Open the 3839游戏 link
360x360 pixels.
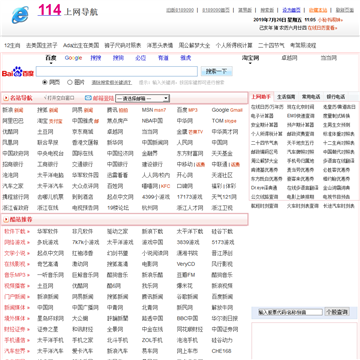[188, 242]
